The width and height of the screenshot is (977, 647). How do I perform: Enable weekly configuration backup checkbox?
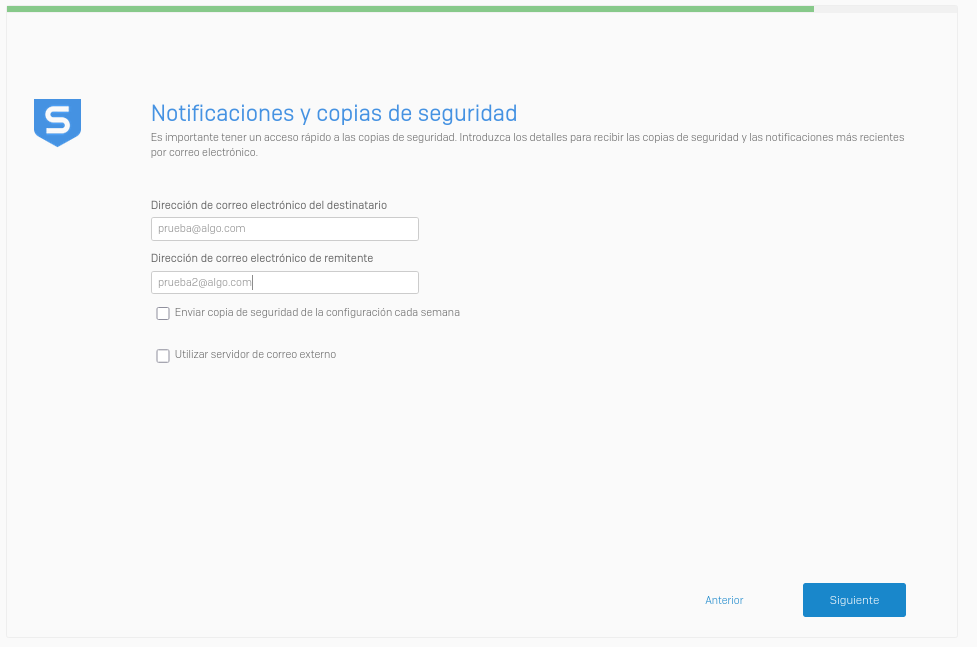[x=163, y=313]
